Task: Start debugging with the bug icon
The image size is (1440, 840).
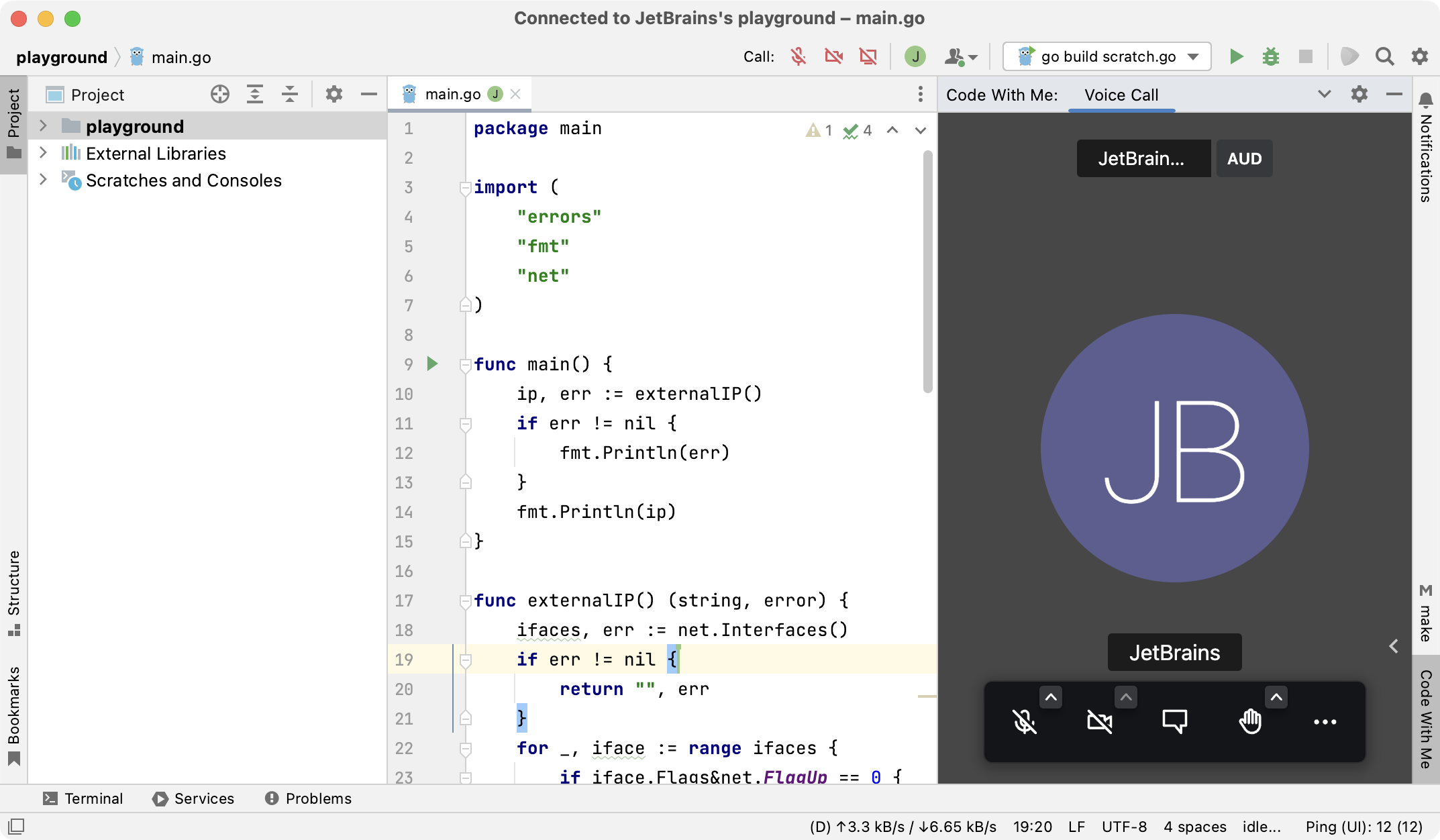Action: [x=1271, y=56]
